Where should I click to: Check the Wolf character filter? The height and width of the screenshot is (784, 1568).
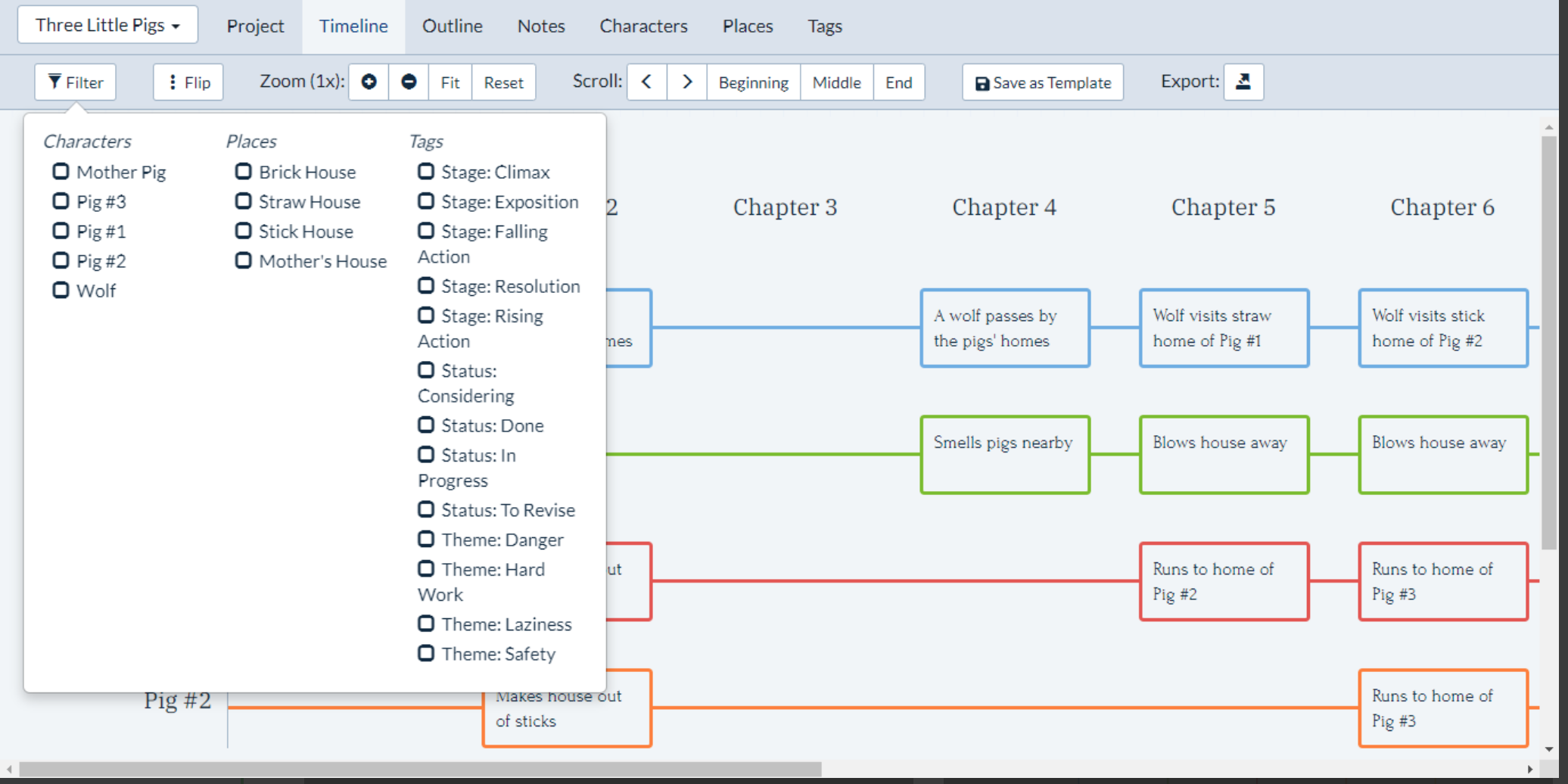(x=61, y=290)
